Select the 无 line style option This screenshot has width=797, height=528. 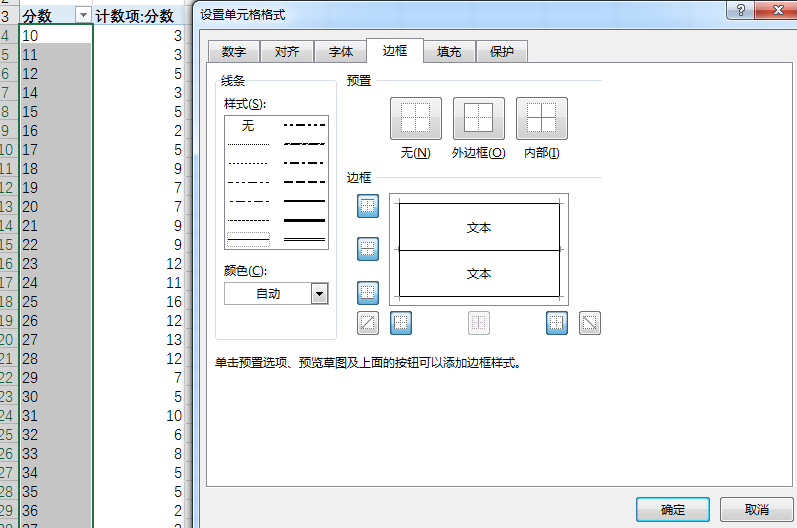tap(248, 125)
